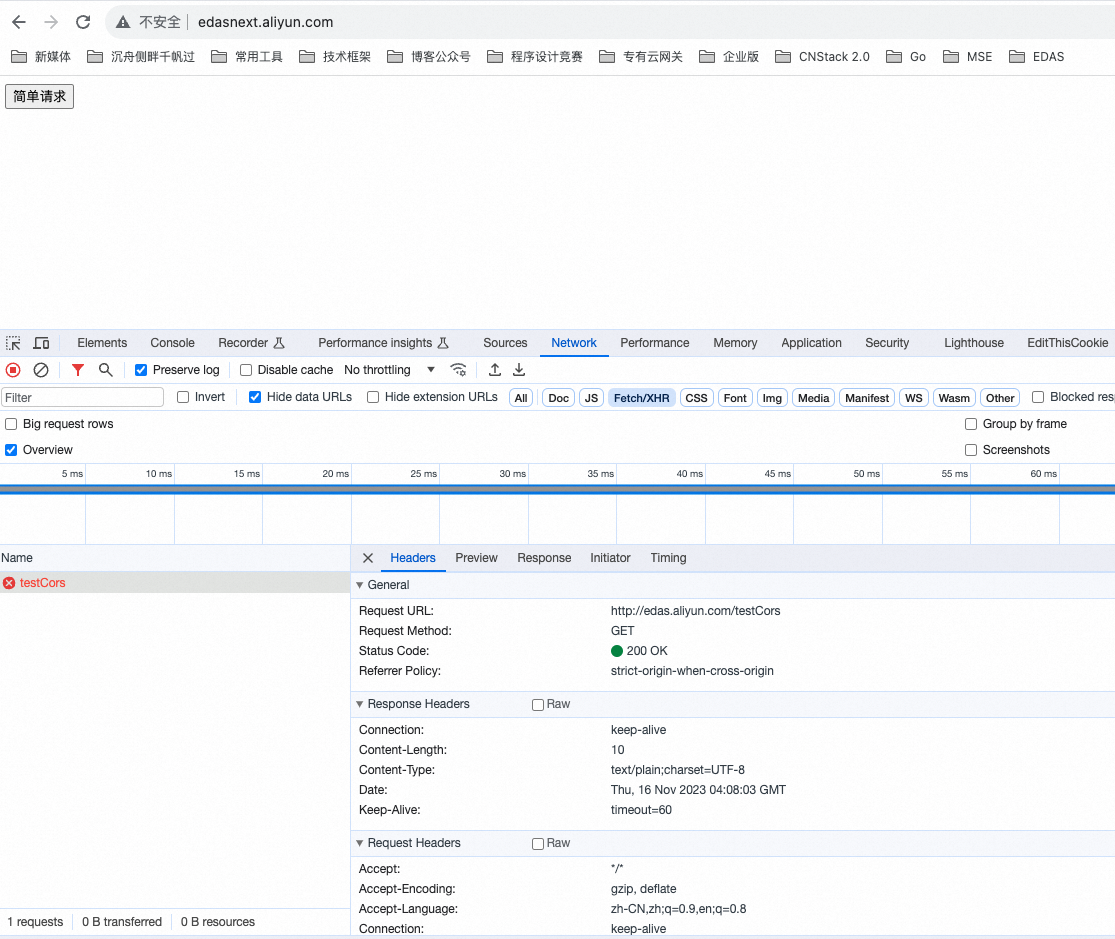1115x939 pixels.
Task: Open network conditions wifi icon
Action: [x=459, y=370]
